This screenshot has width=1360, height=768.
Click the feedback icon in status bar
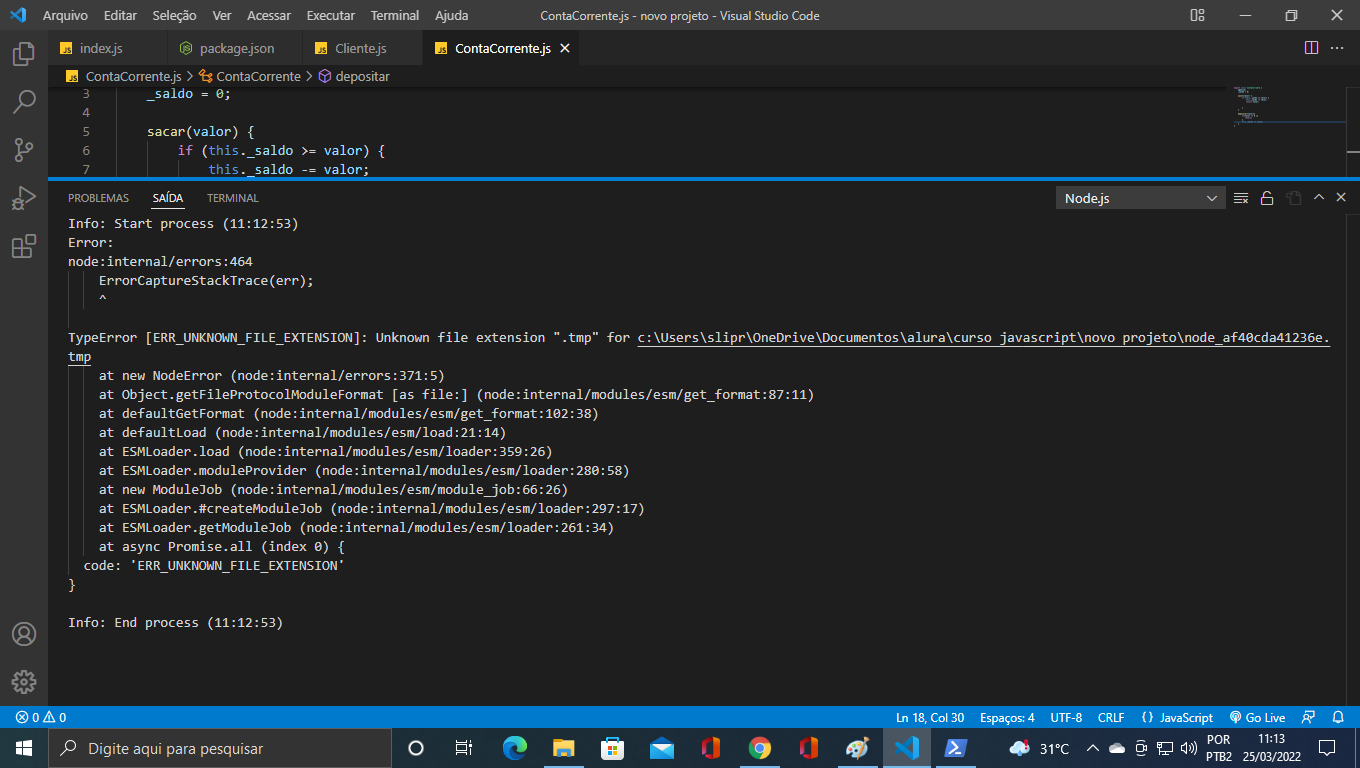click(x=1308, y=717)
